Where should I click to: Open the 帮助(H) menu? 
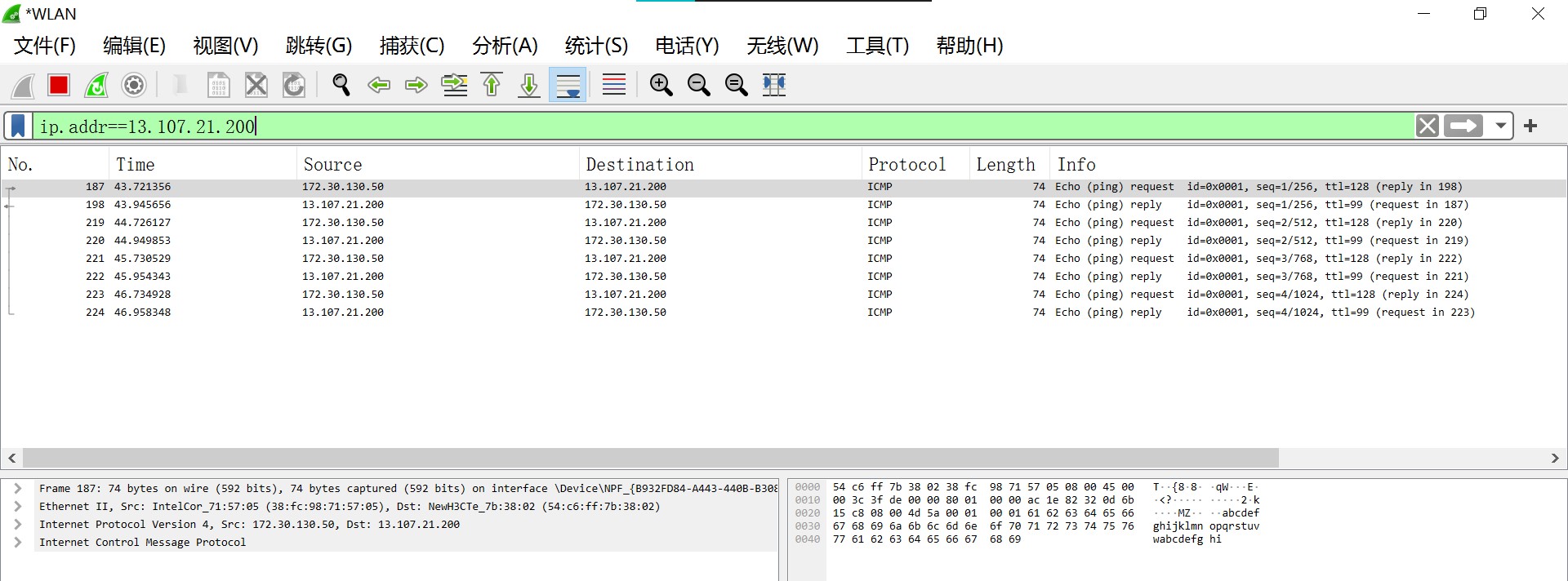click(969, 46)
